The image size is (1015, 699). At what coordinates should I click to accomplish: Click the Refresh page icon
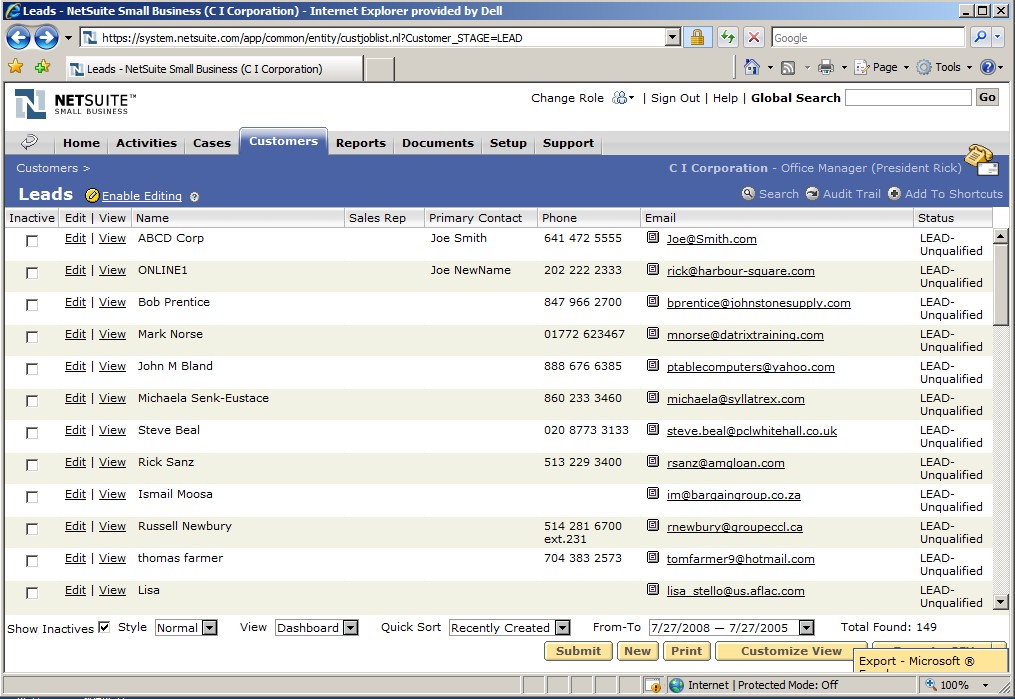(728, 38)
